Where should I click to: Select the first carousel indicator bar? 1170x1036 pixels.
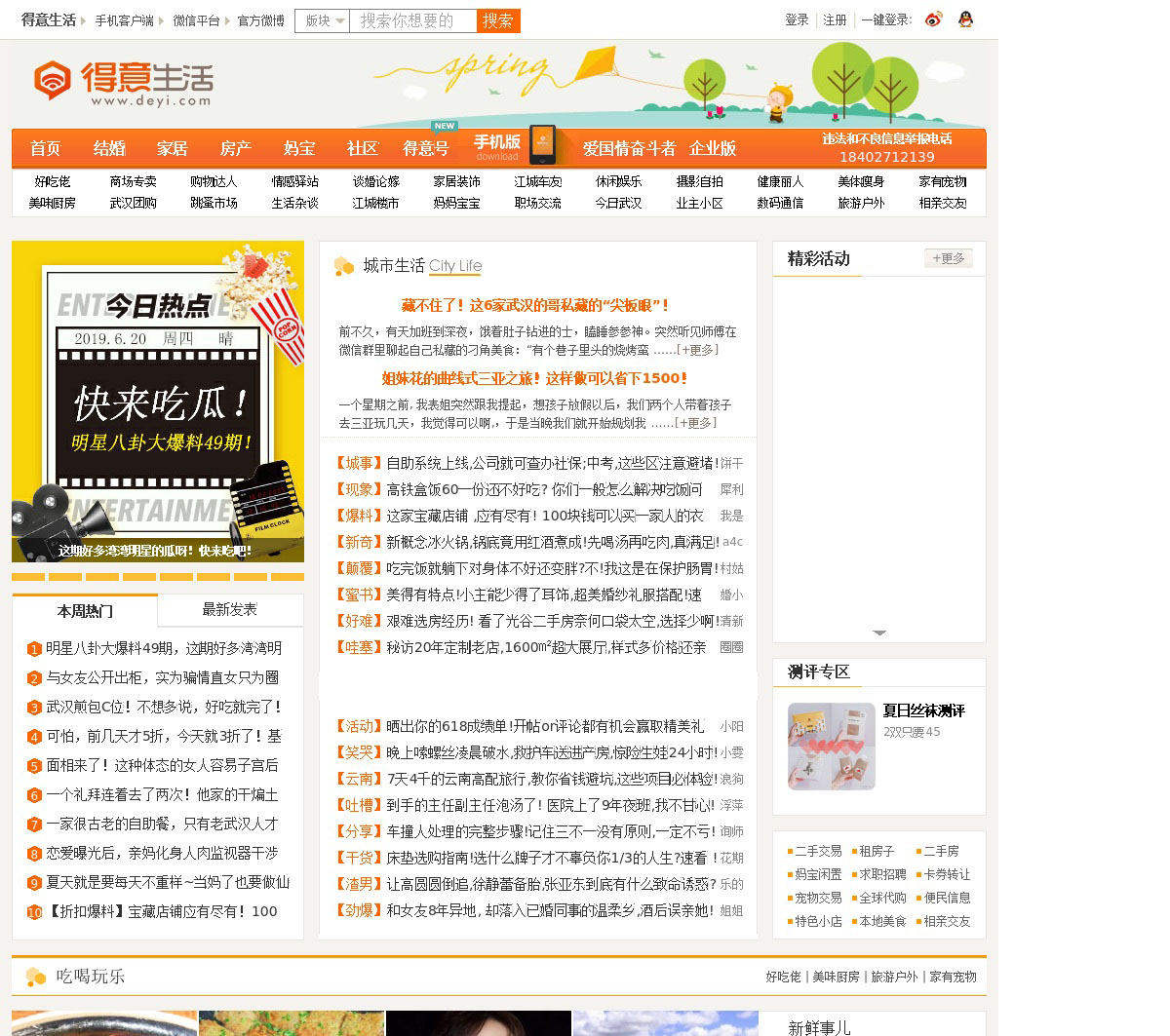pos(28,577)
